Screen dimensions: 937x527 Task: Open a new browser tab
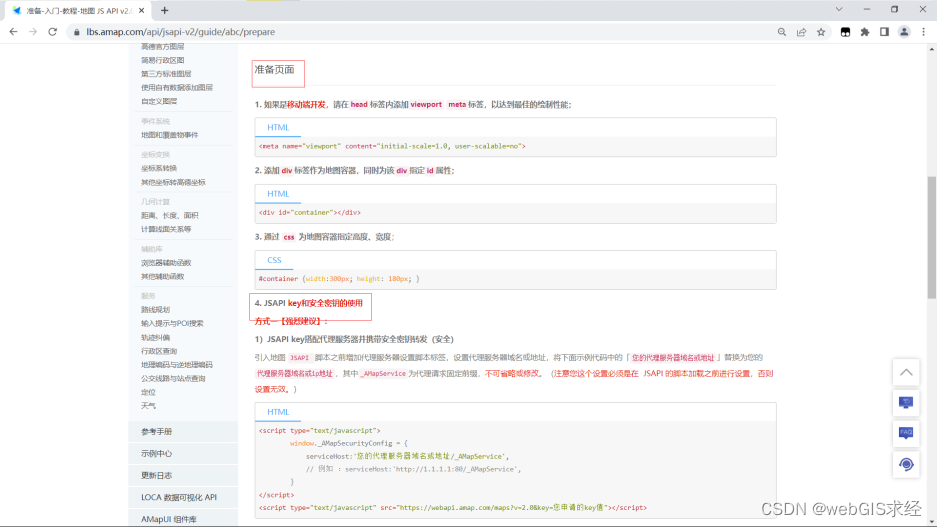(x=164, y=10)
